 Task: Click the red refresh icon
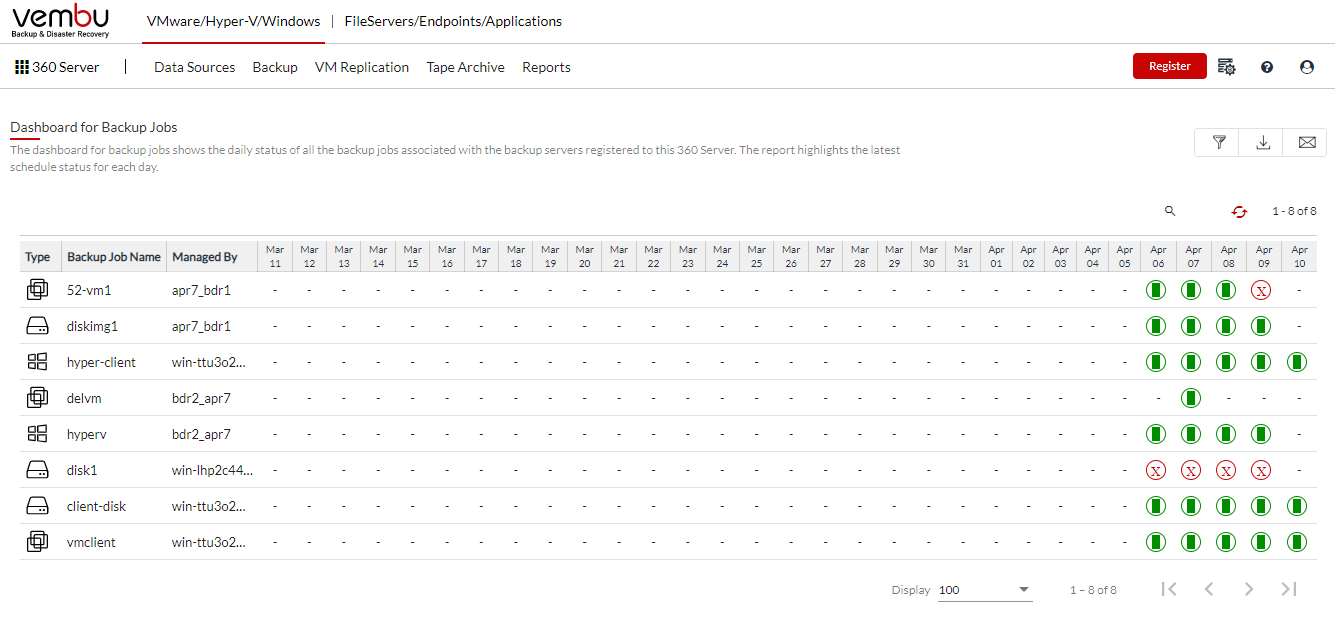pyautogui.click(x=1240, y=211)
